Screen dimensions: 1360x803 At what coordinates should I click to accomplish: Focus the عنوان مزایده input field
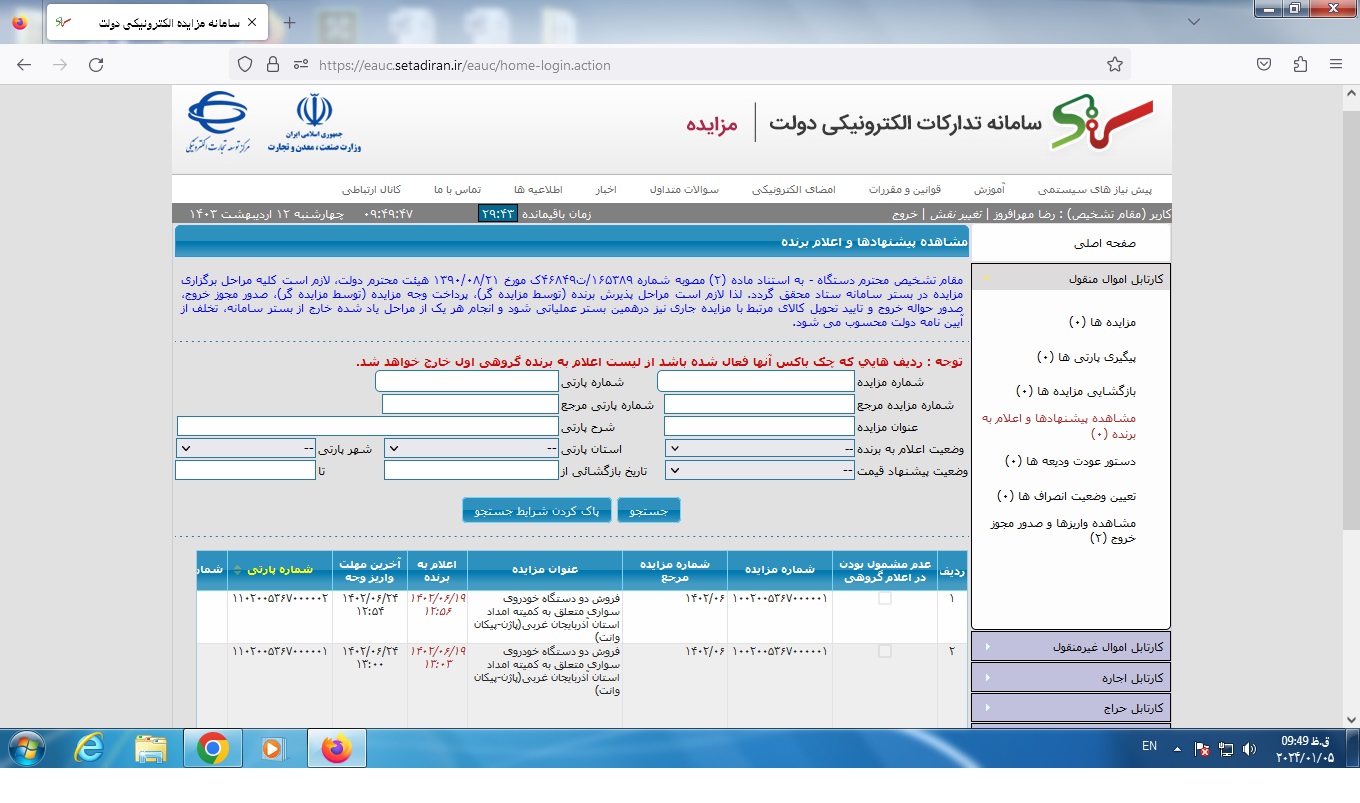[x=760, y=426]
